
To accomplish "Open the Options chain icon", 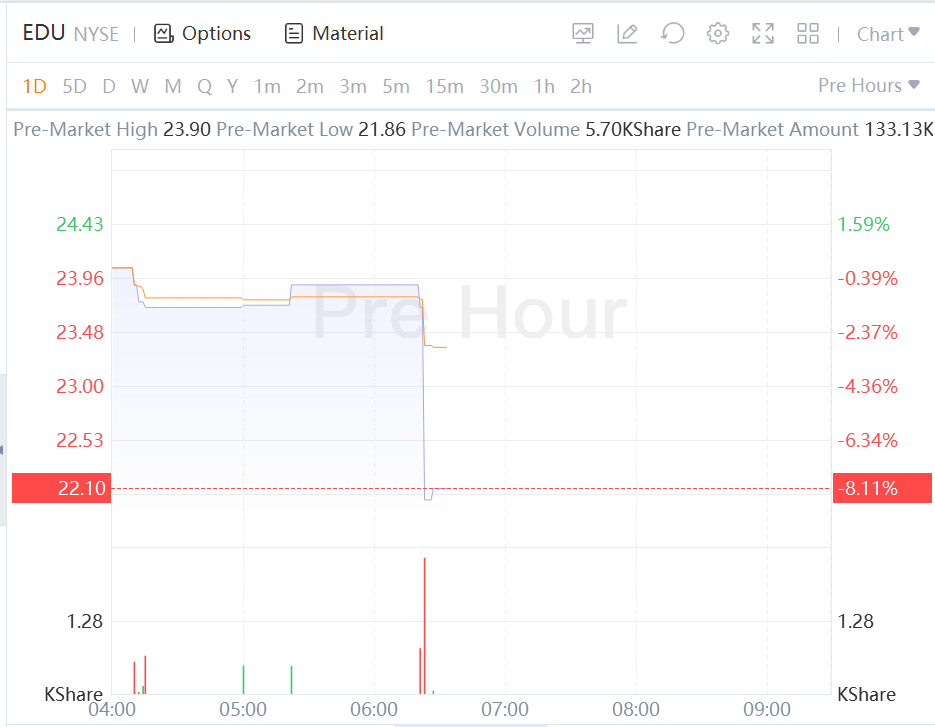I will 163,33.
